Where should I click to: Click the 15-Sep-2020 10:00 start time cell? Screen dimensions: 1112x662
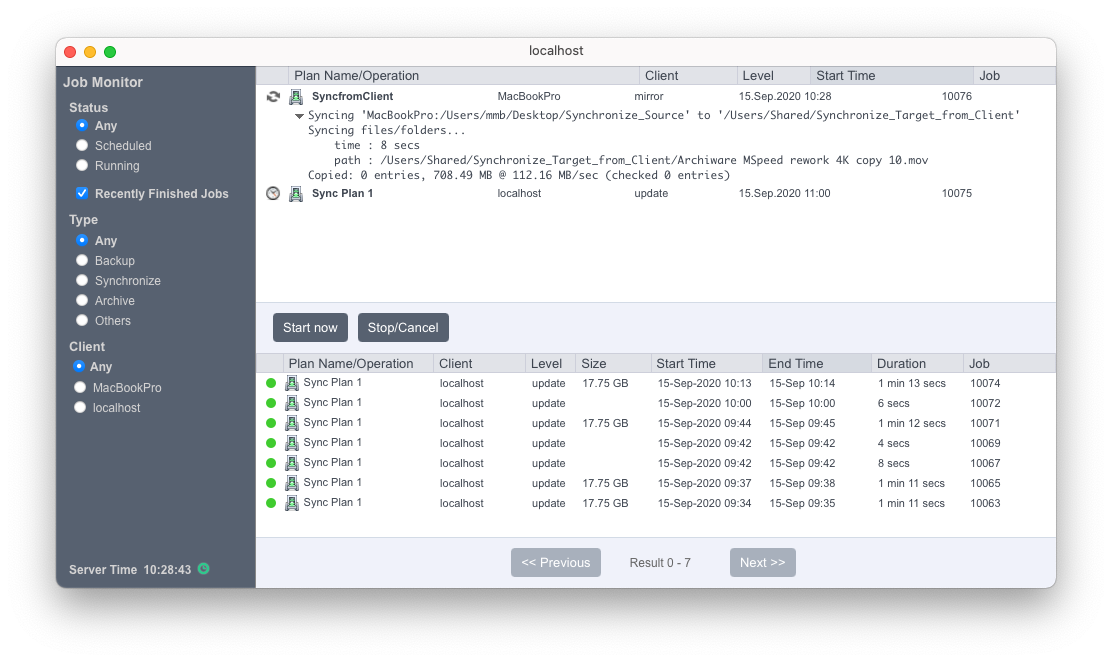704,403
